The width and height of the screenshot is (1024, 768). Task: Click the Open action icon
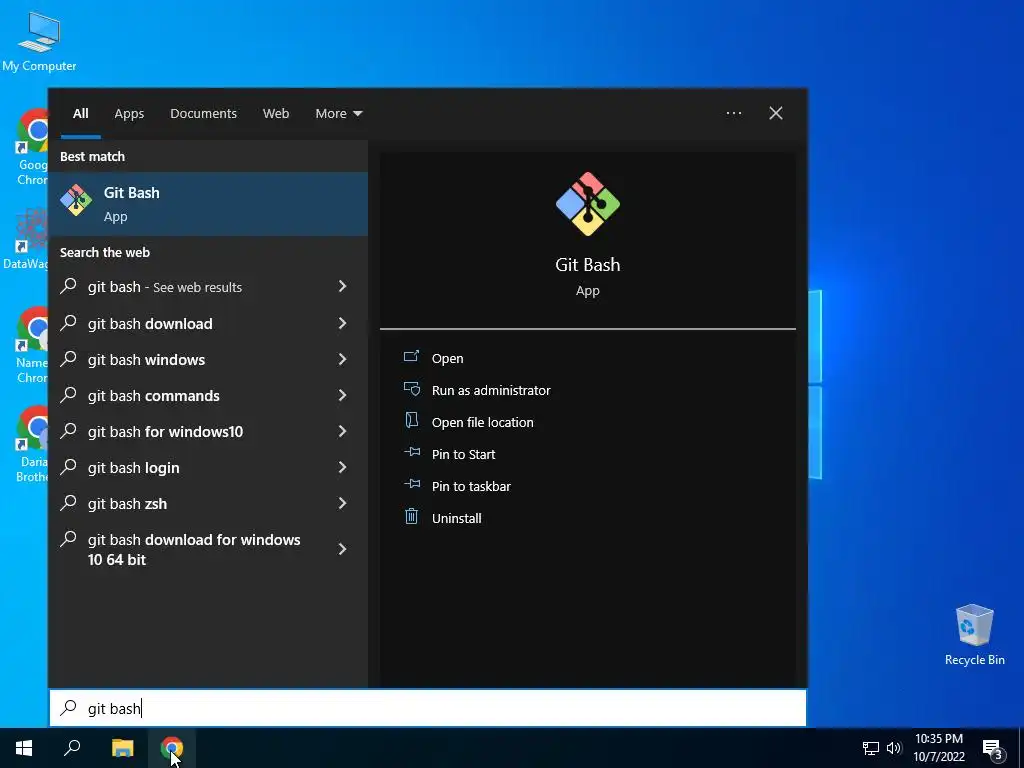411,357
